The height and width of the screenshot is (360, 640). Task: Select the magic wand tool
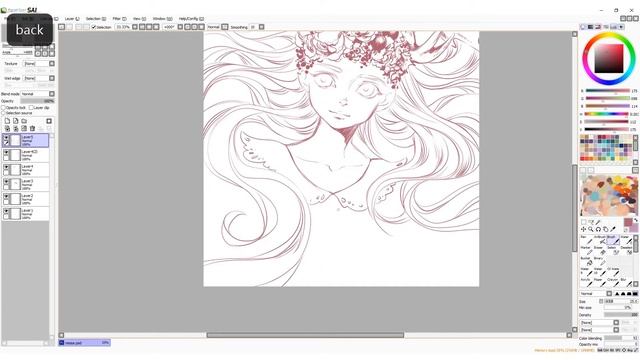click(x=598, y=222)
